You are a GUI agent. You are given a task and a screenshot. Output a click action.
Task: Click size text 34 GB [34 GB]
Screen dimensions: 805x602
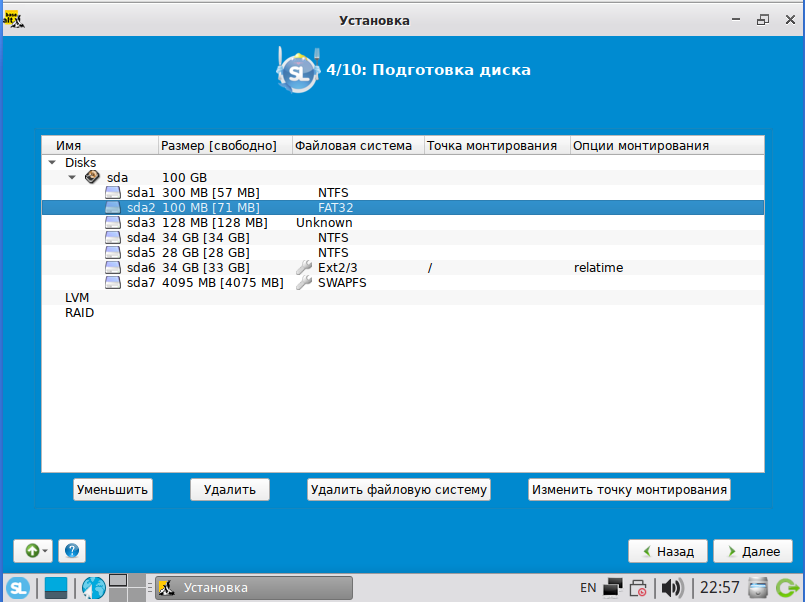click(x=205, y=238)
